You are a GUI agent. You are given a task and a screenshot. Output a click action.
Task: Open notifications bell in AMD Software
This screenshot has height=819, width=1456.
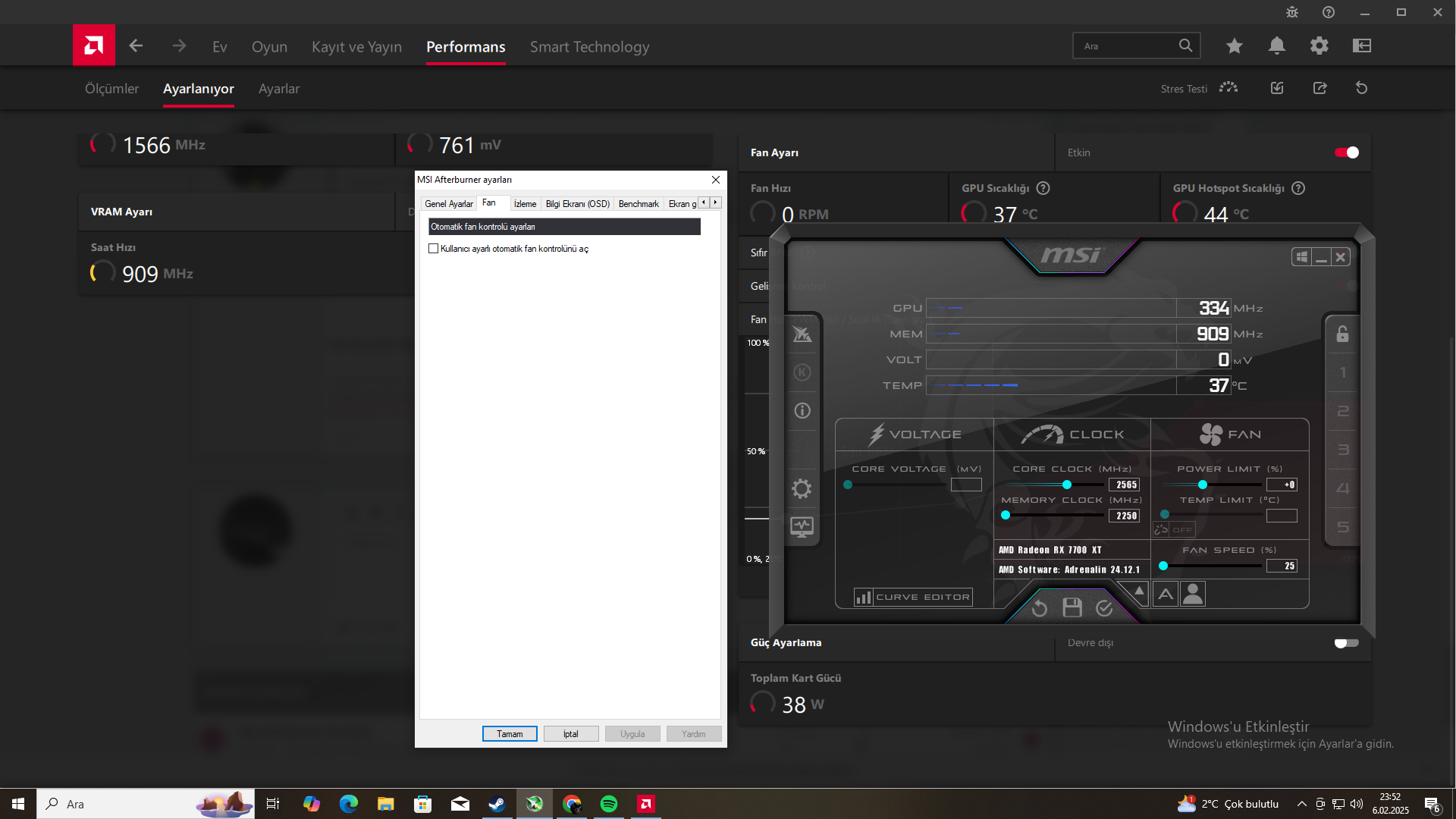click(x=1277, y=46)
